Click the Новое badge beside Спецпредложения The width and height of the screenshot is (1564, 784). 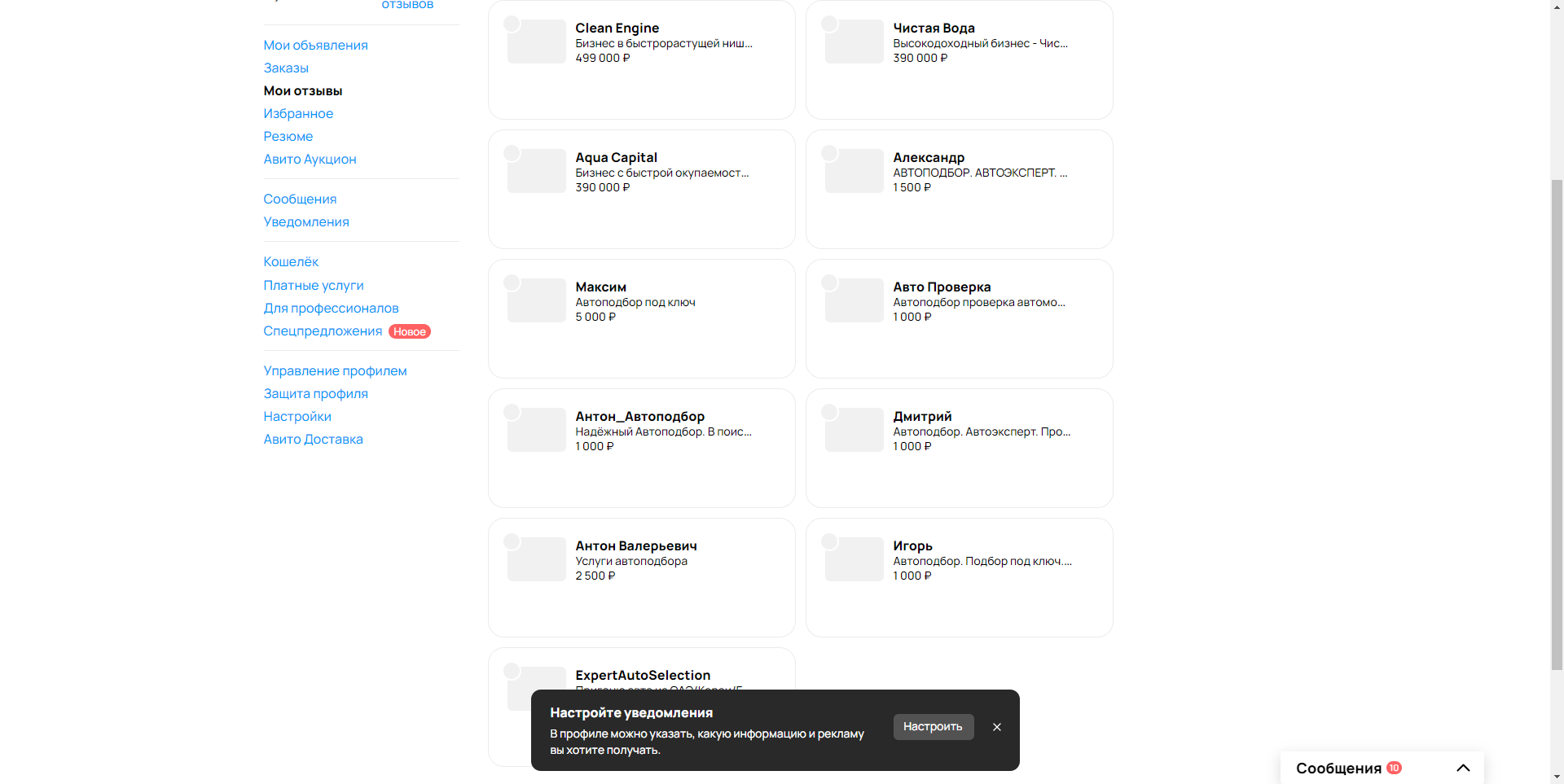(x=410, y=331)
